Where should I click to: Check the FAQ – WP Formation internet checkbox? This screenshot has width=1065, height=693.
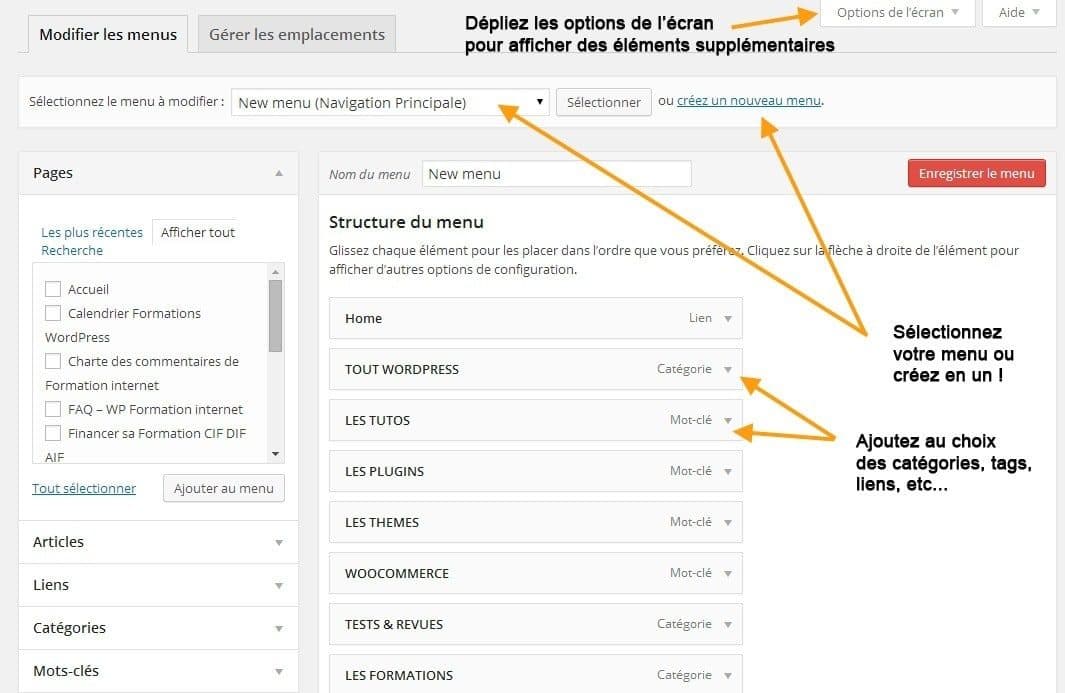[53, 409]
